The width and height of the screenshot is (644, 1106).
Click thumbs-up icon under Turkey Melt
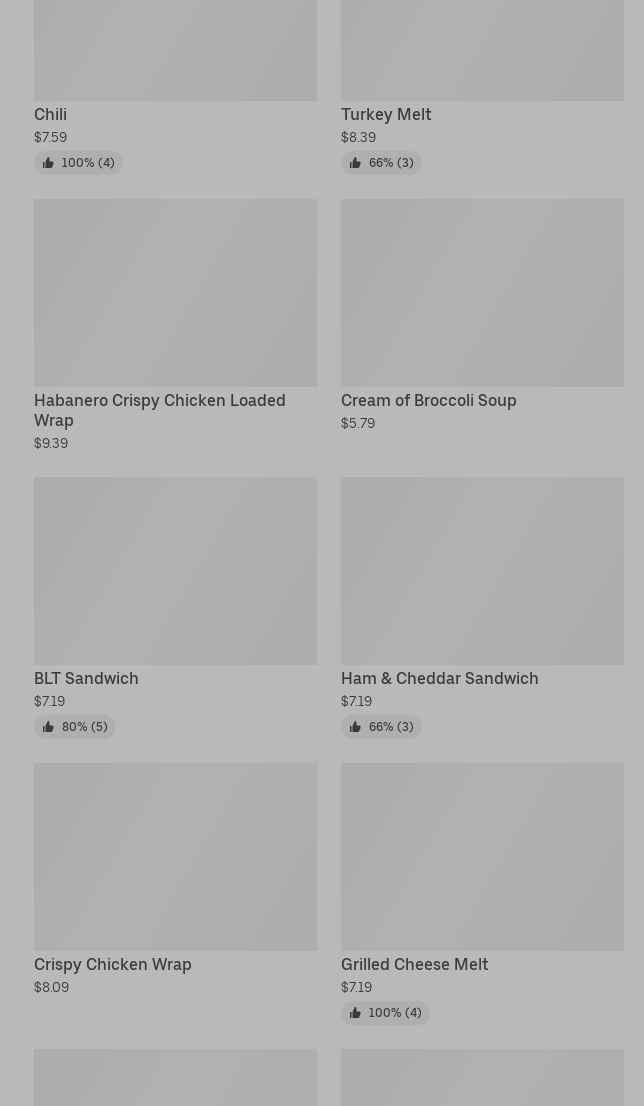click(x=355, y=163)
